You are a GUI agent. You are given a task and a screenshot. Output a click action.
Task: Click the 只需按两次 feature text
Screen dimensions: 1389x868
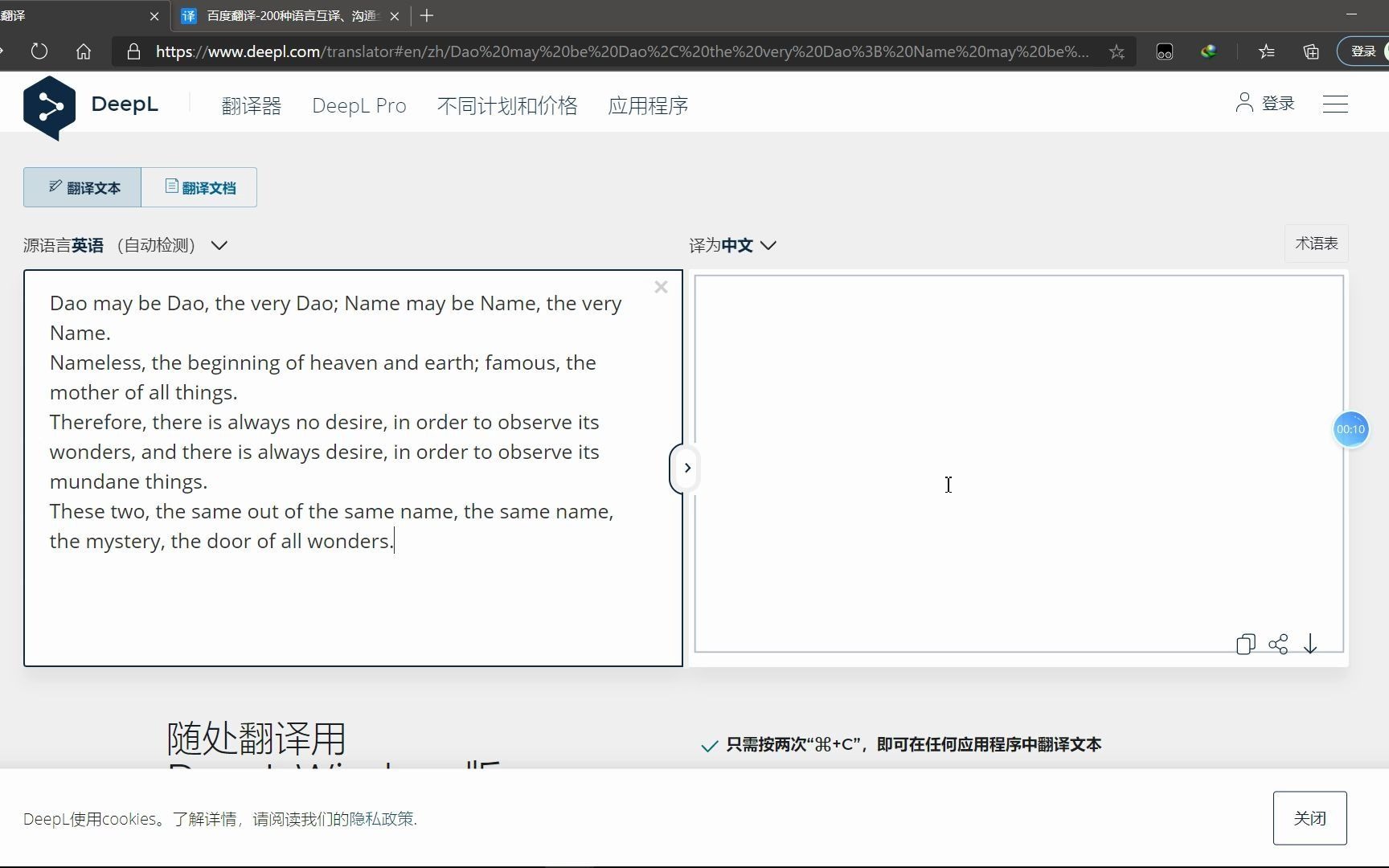(x=913, y=745)
